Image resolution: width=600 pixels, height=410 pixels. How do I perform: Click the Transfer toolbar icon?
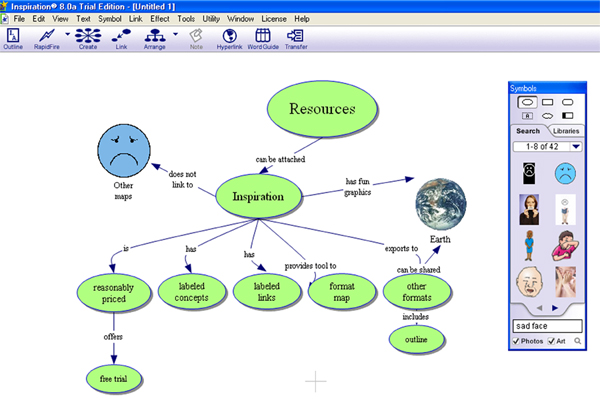[296, 38]
